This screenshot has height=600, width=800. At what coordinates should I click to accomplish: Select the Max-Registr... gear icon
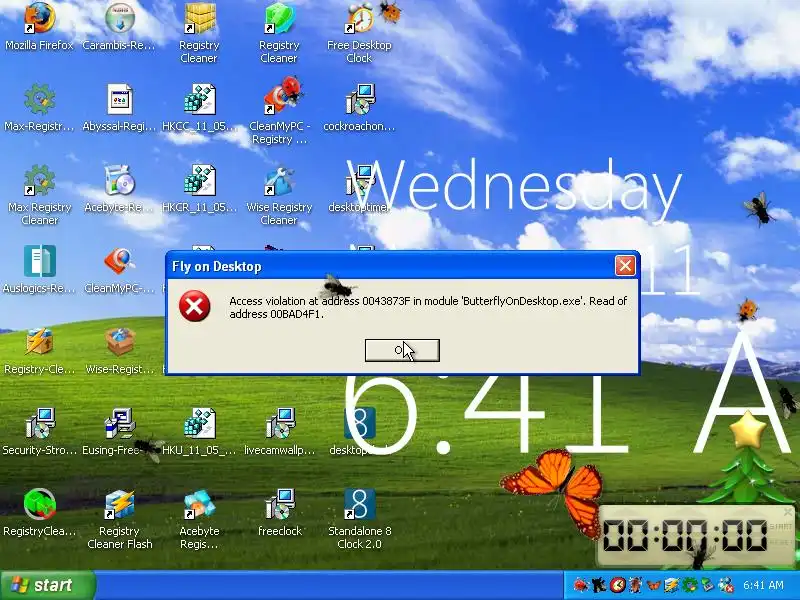[x=39, y=108]
